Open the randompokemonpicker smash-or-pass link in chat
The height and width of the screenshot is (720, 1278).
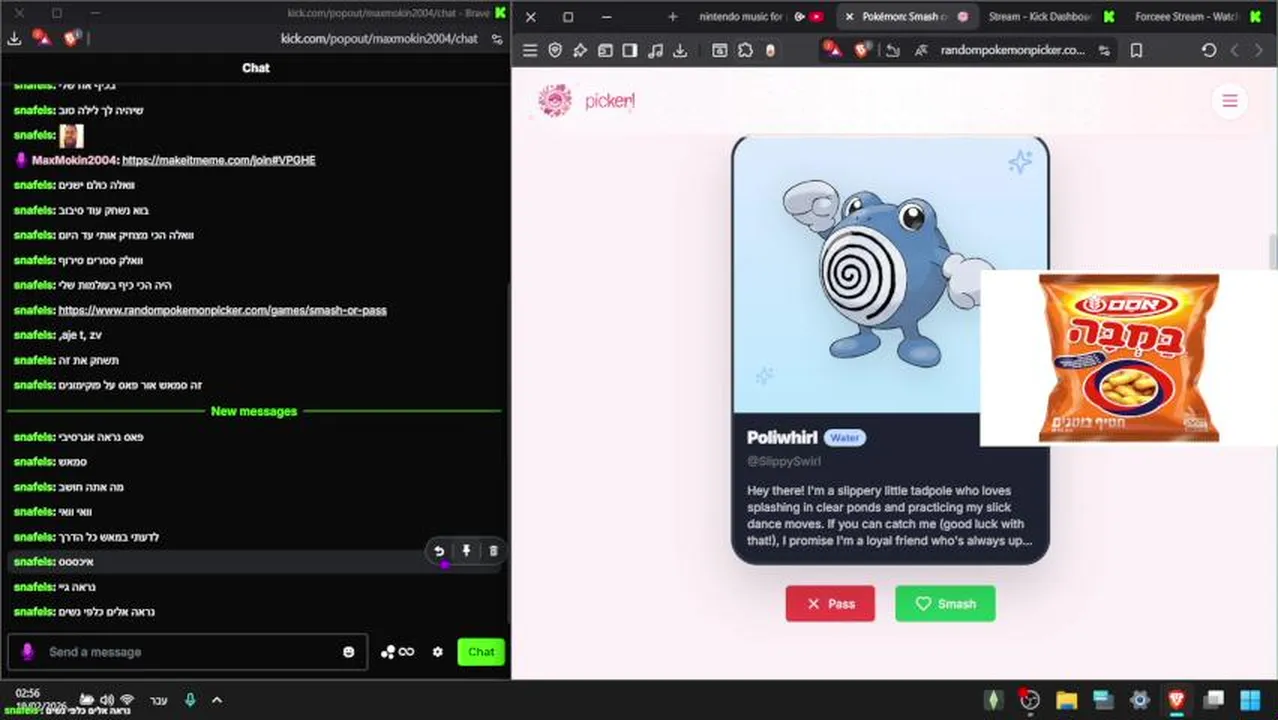coord(222,310)
